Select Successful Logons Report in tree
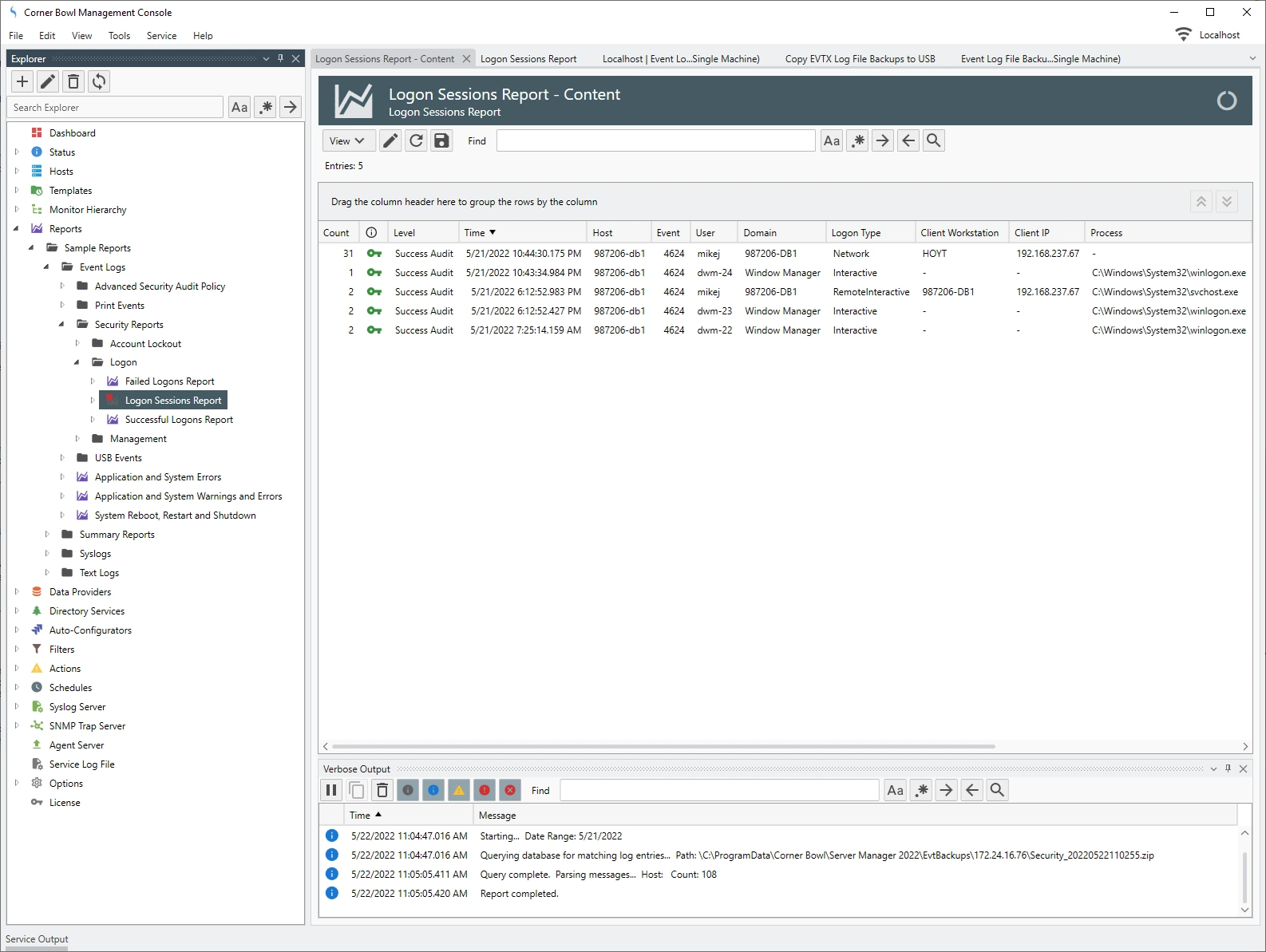 click(x=179, y=420)
